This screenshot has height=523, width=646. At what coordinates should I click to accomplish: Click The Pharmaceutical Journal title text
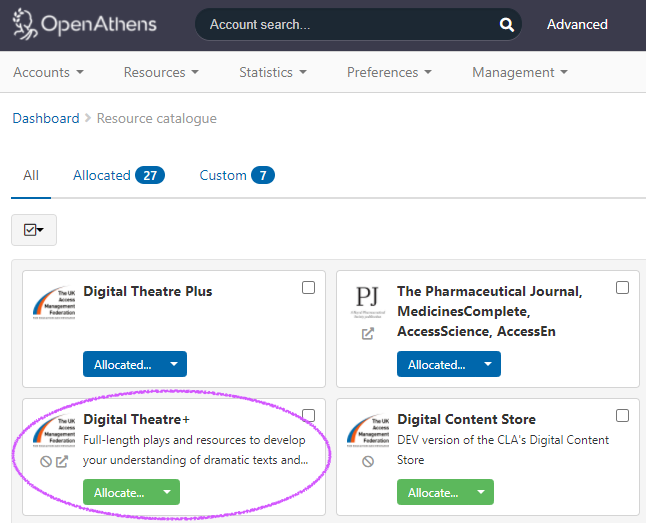point(490,311)
